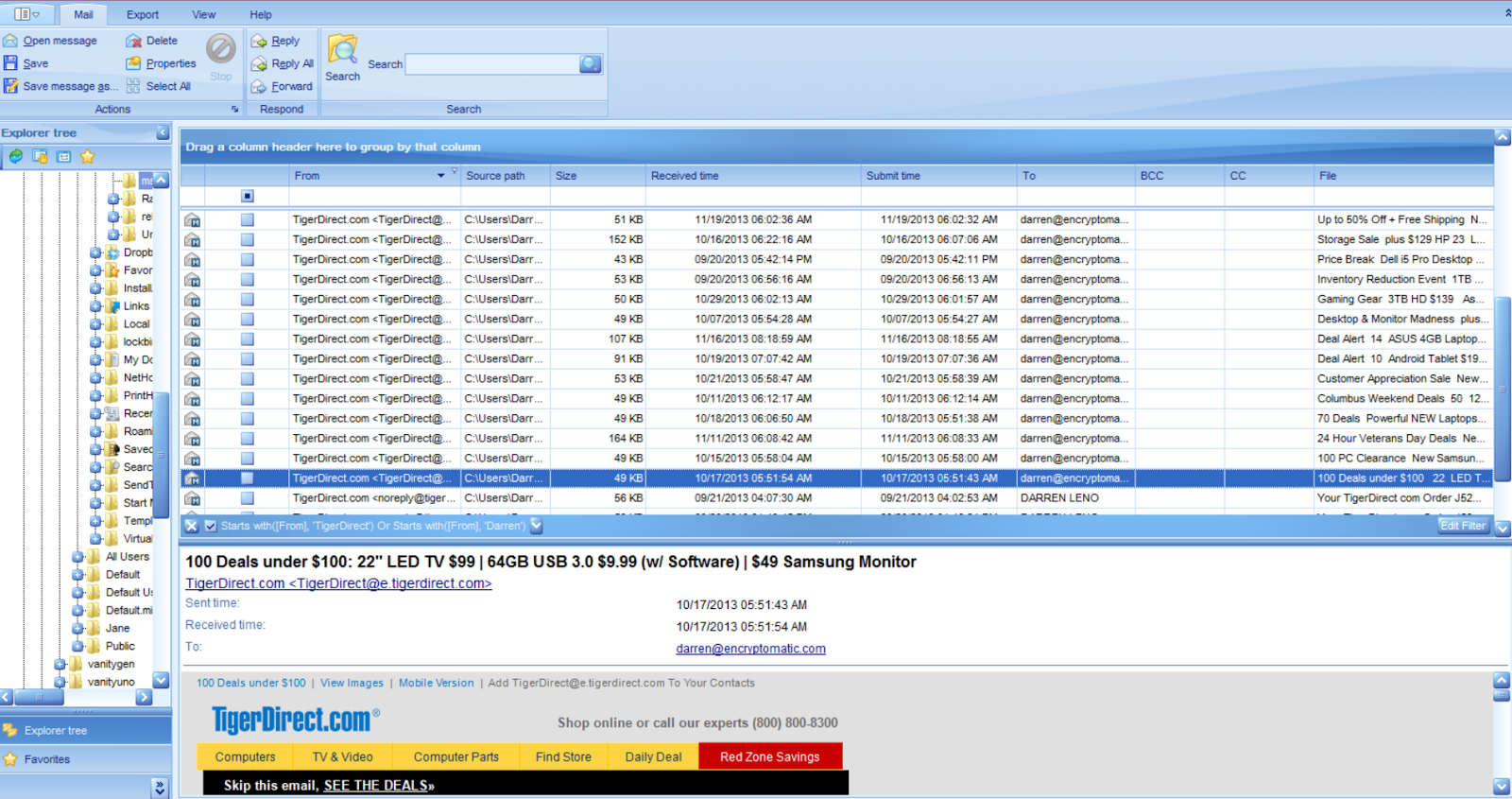Click the message icon of the 51 KB email row

click(192, 220)
